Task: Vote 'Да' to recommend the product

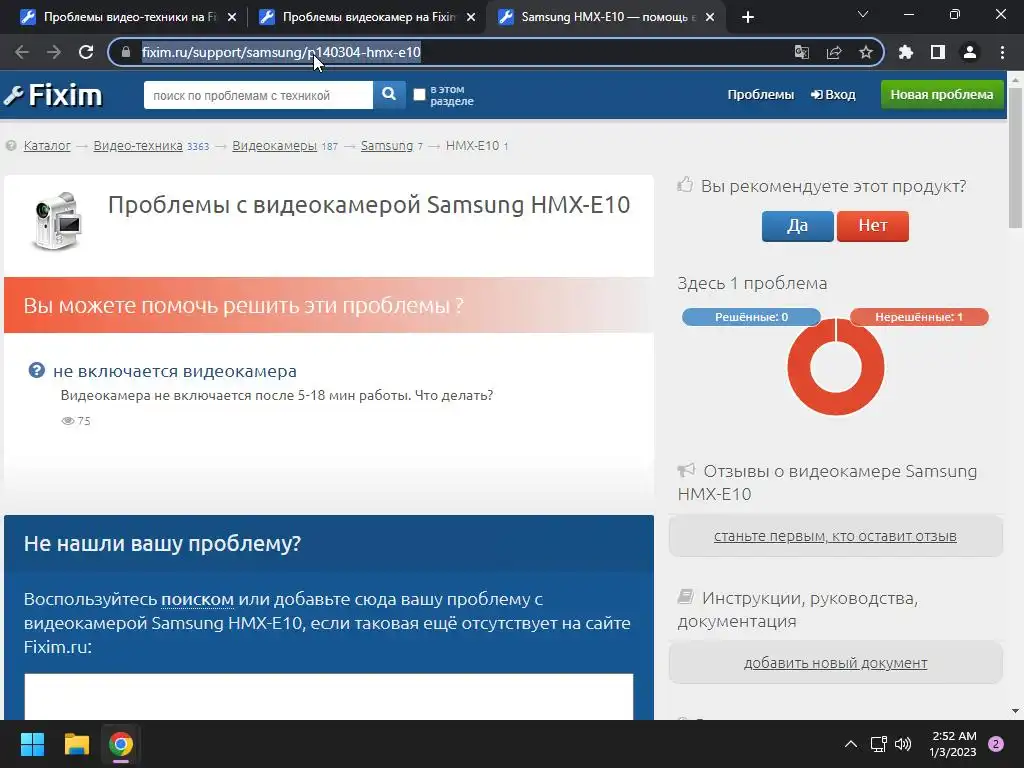Action: tap(797, 226)
